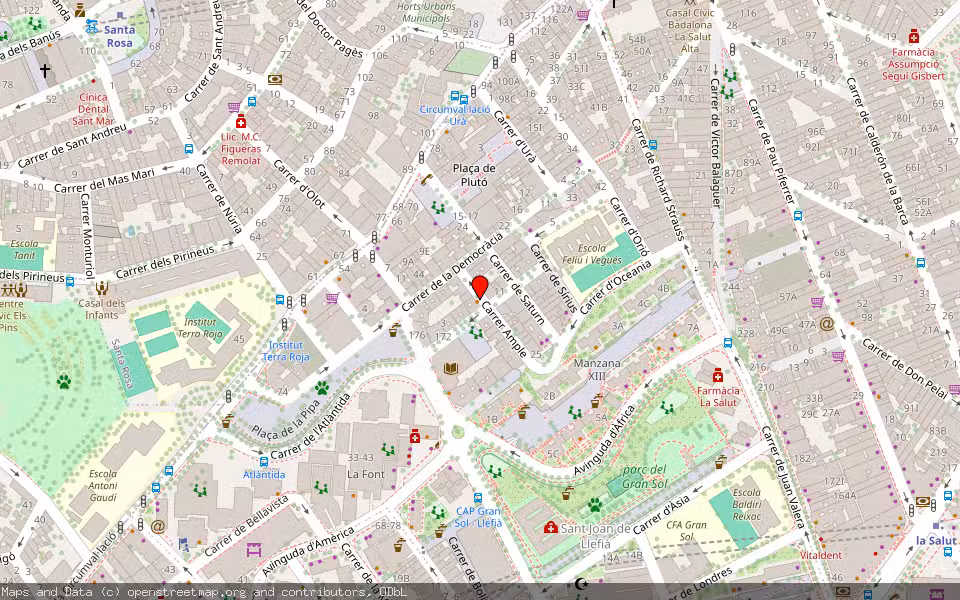
Task: Select the café cup icon on Carrer de la Democràcia
Action: point(394,329)
